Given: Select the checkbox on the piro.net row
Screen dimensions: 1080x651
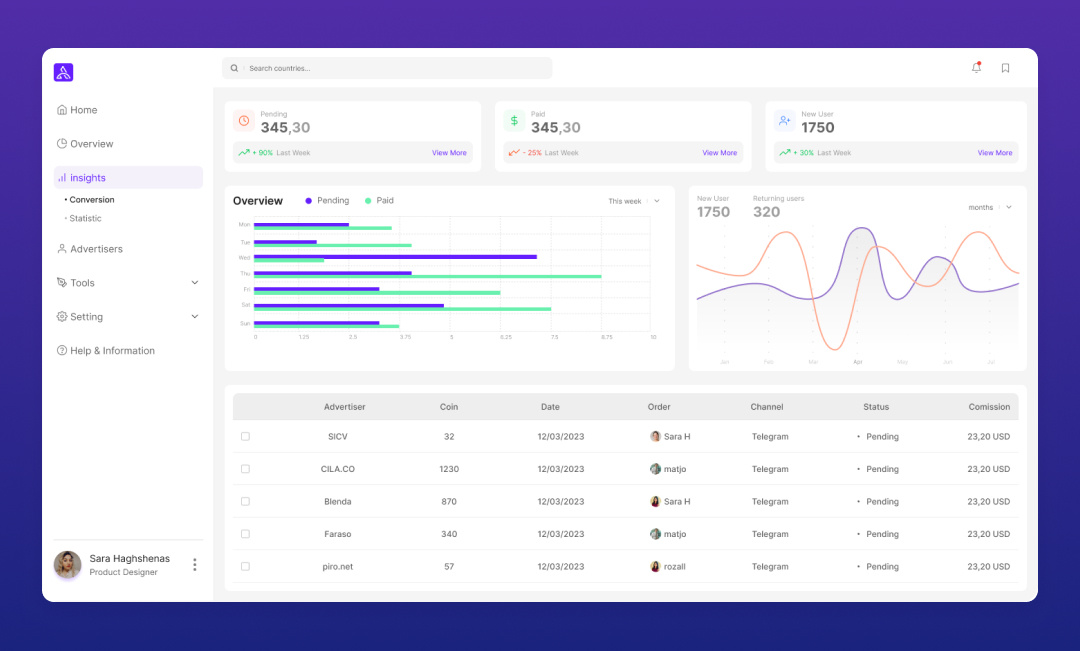Looking at the screenshot, I should pyautogui.click(x=245, y=566).
